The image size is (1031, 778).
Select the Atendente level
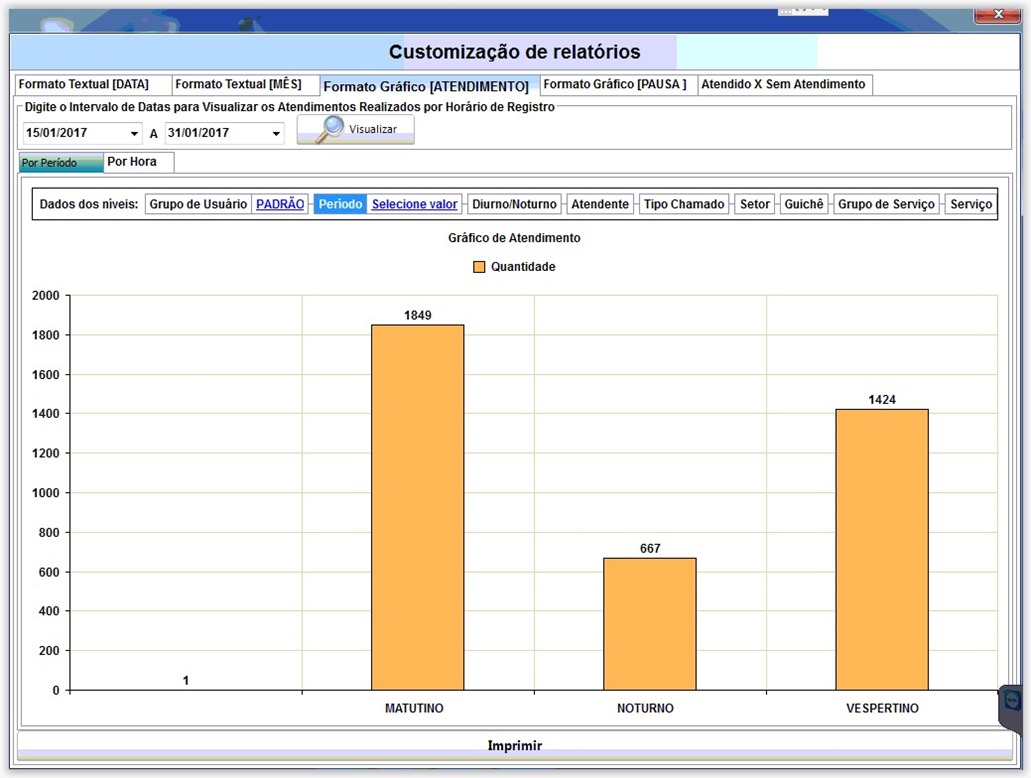[x=600, y=204]
